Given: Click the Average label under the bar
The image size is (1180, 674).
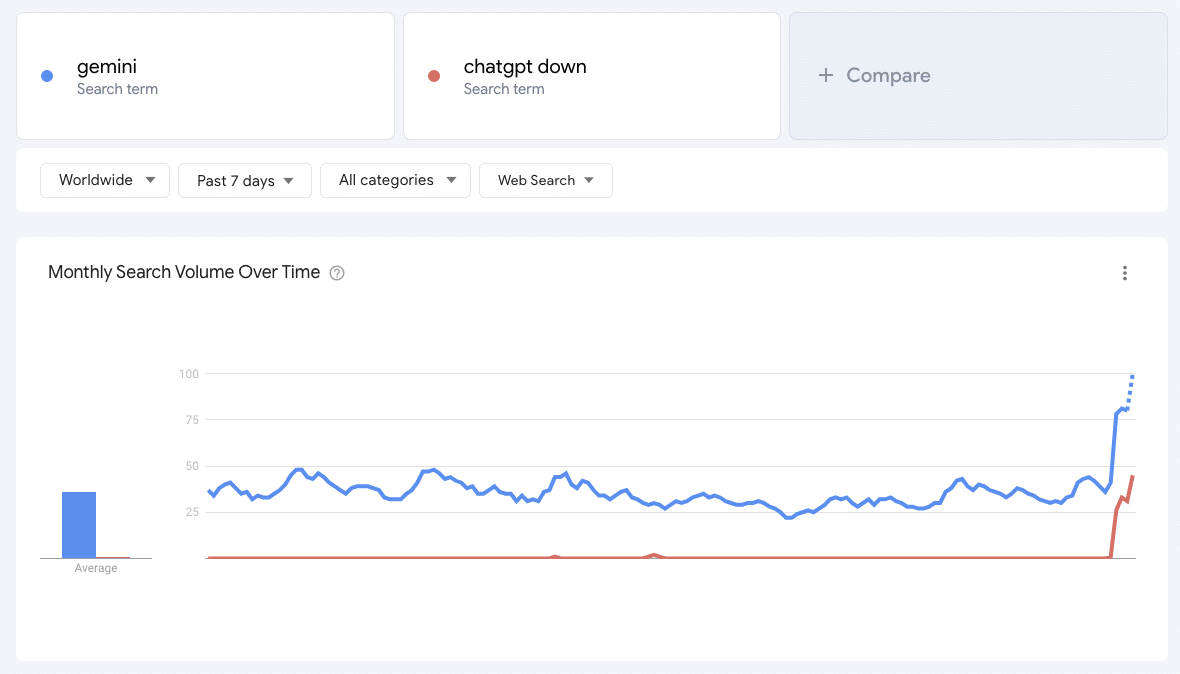Looking at the screenshot, I should coord(96,568).
